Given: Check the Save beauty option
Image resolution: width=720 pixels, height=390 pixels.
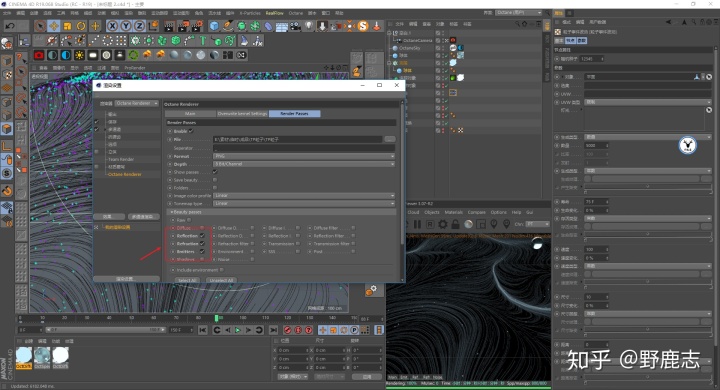Looking at the screenshot, I should point(214,180).
